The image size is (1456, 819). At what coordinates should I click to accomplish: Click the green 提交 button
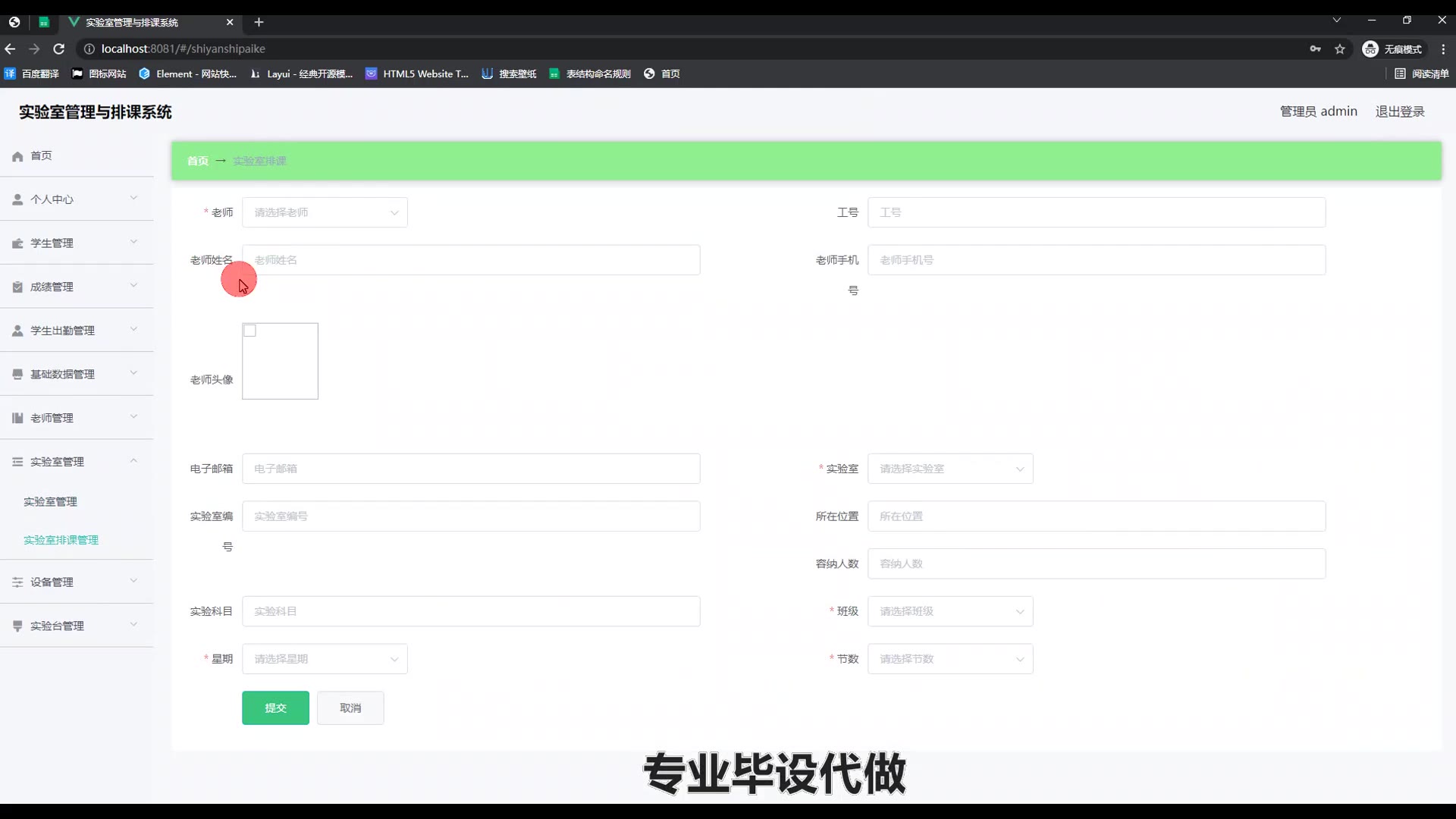point(275,708)
